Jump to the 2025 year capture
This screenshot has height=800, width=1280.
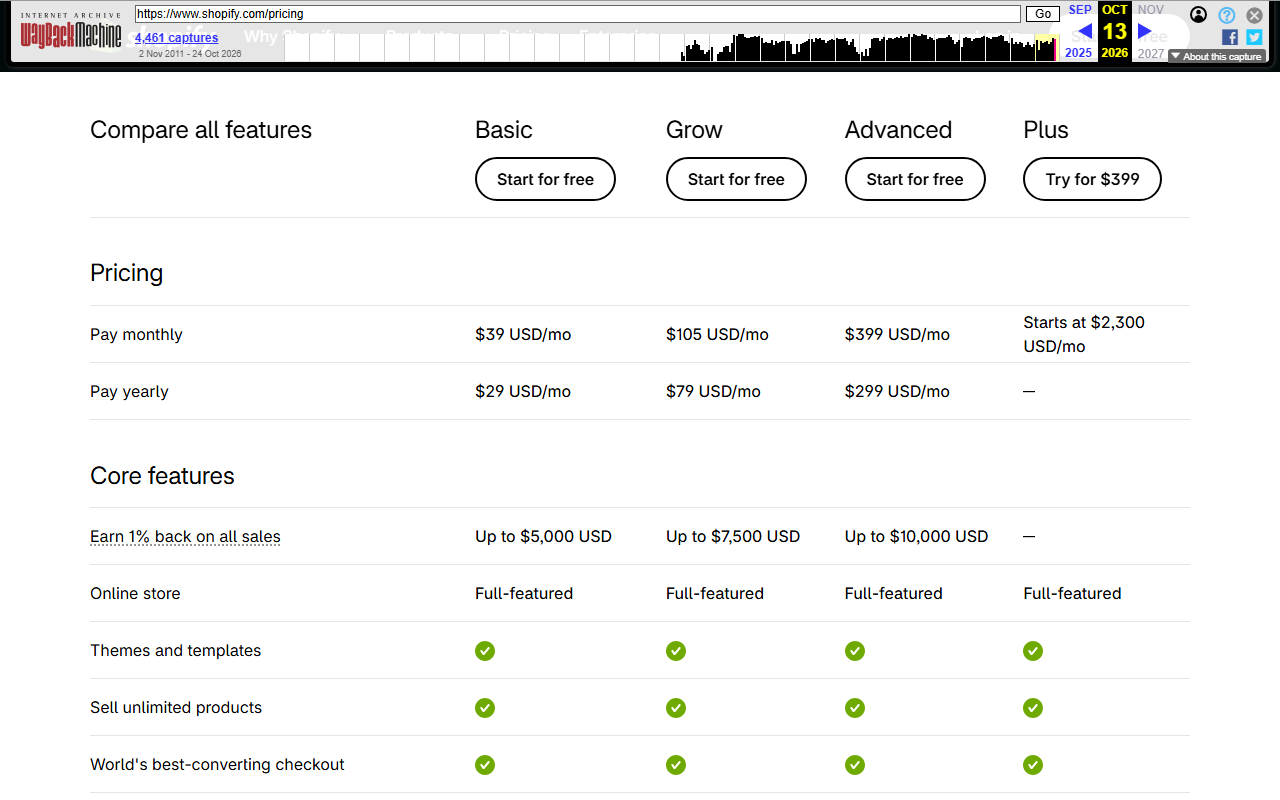tap(1079, 53)
